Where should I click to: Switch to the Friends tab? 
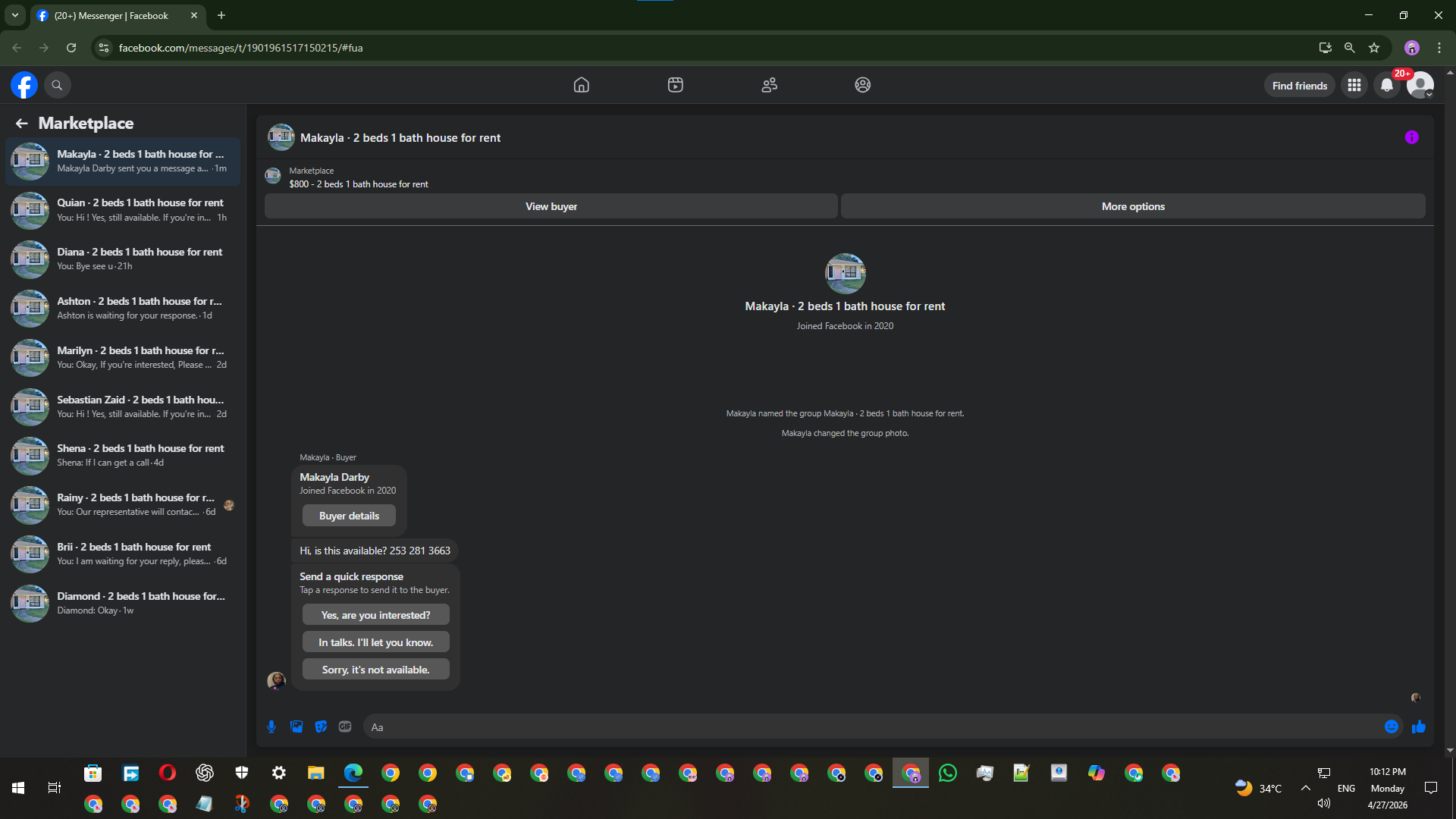coord(769,85)
